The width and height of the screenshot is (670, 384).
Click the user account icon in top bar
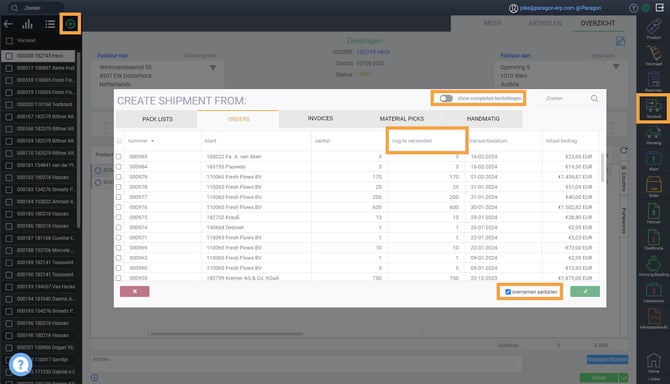click(513, 8)
